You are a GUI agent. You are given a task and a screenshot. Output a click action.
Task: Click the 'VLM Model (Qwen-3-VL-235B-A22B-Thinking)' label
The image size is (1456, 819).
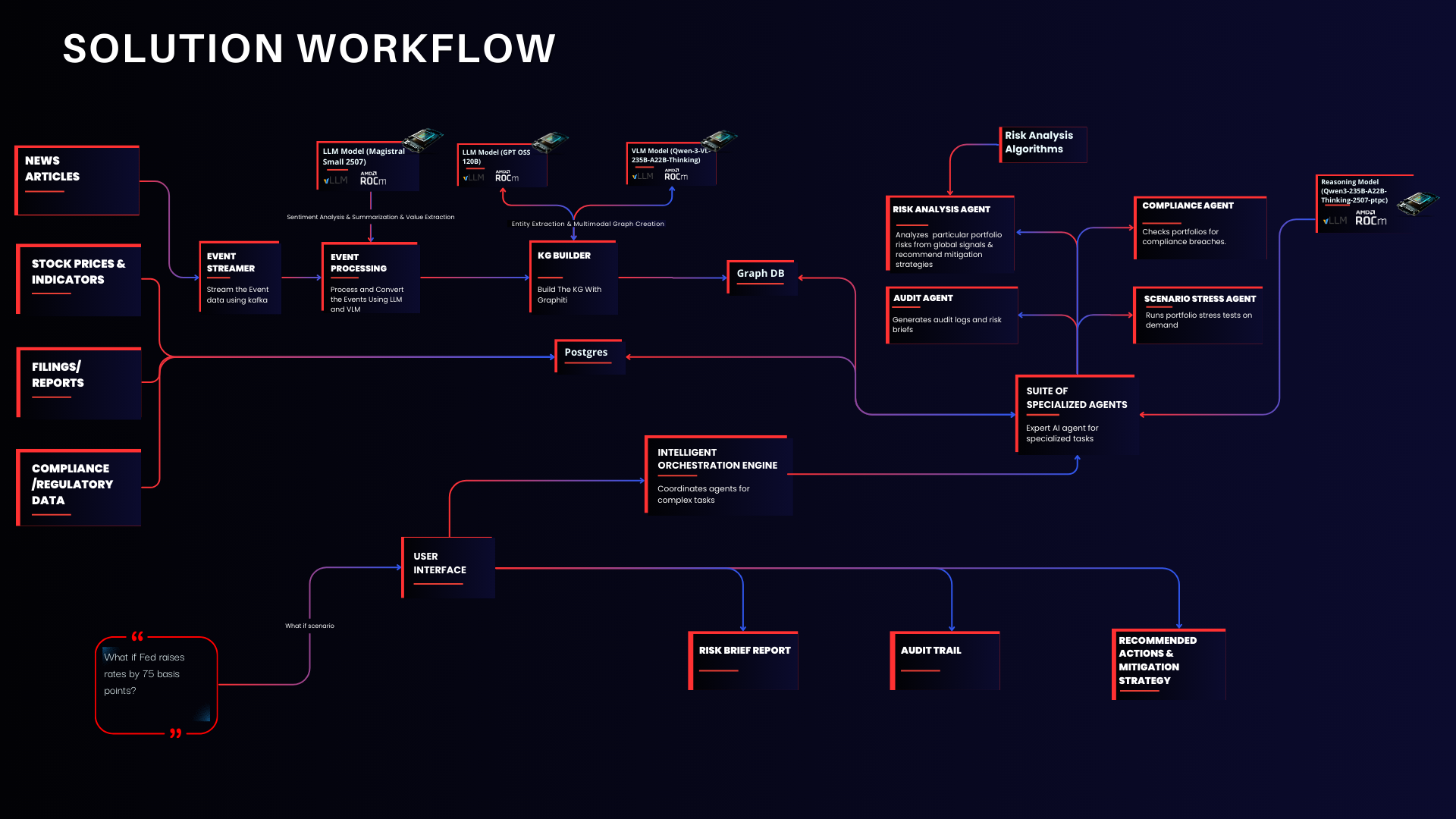[671, 155]
